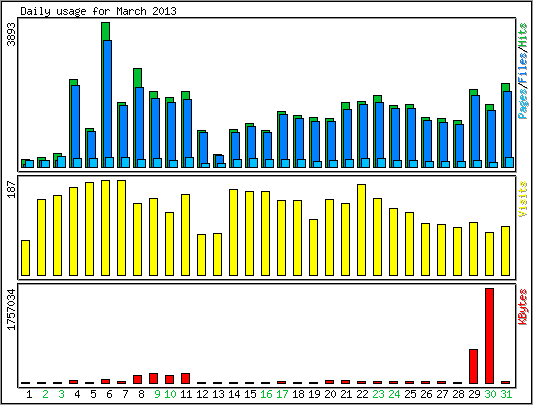The image size is (533, 405).
Task: Select day label 21
Action: (x=346, y=394)
